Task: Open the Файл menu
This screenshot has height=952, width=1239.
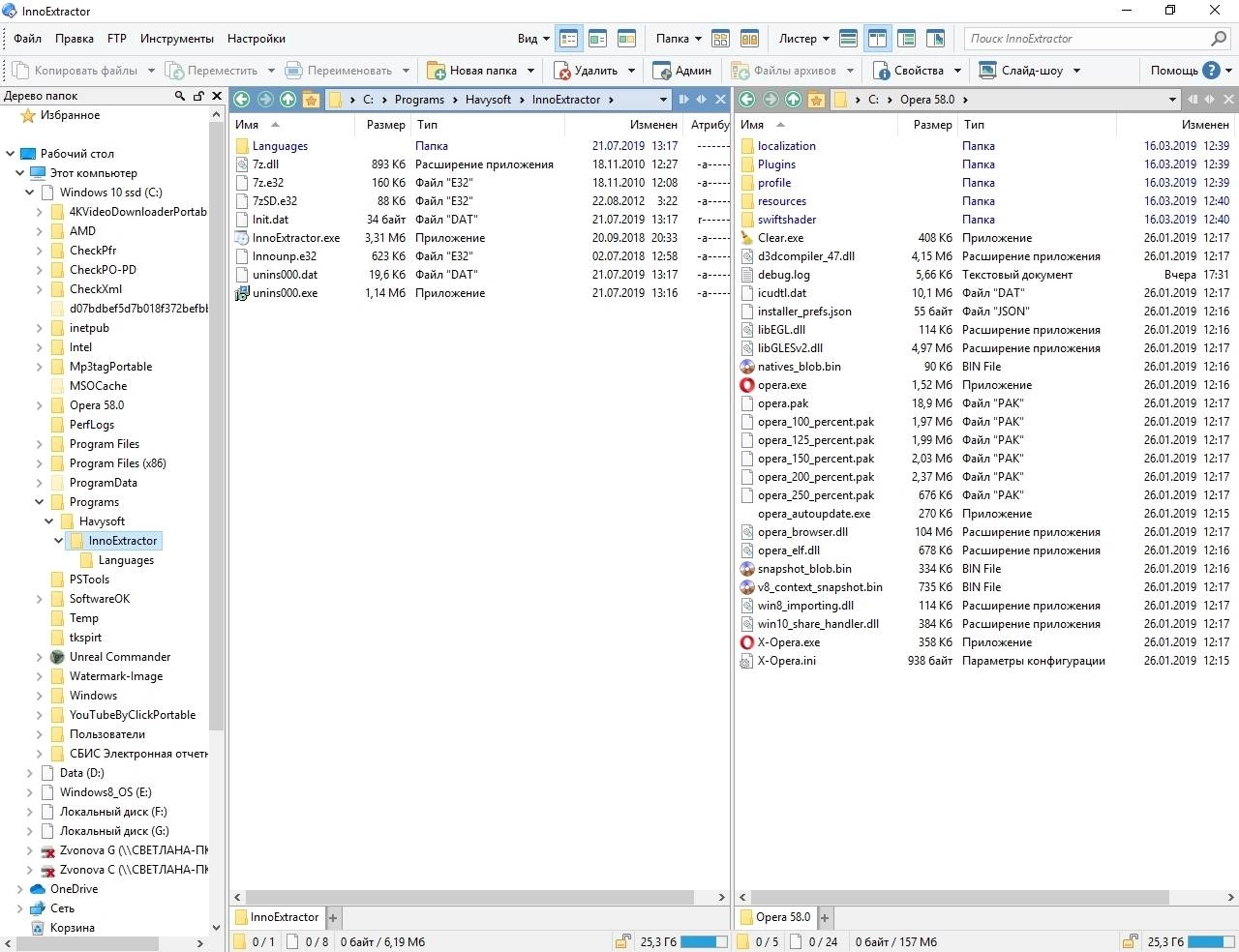Action: [27, 39]
